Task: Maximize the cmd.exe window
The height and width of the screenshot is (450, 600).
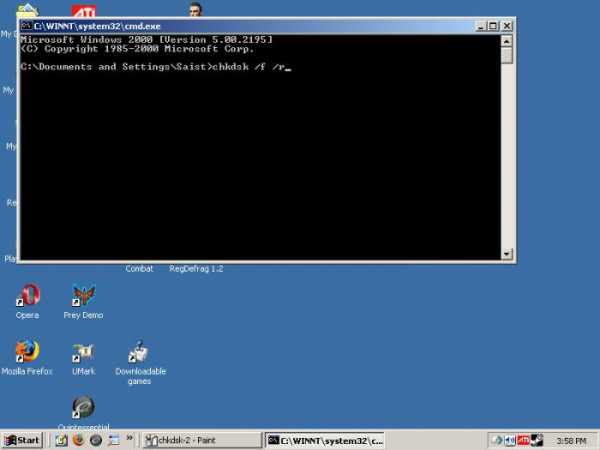Action: point(493,26)
